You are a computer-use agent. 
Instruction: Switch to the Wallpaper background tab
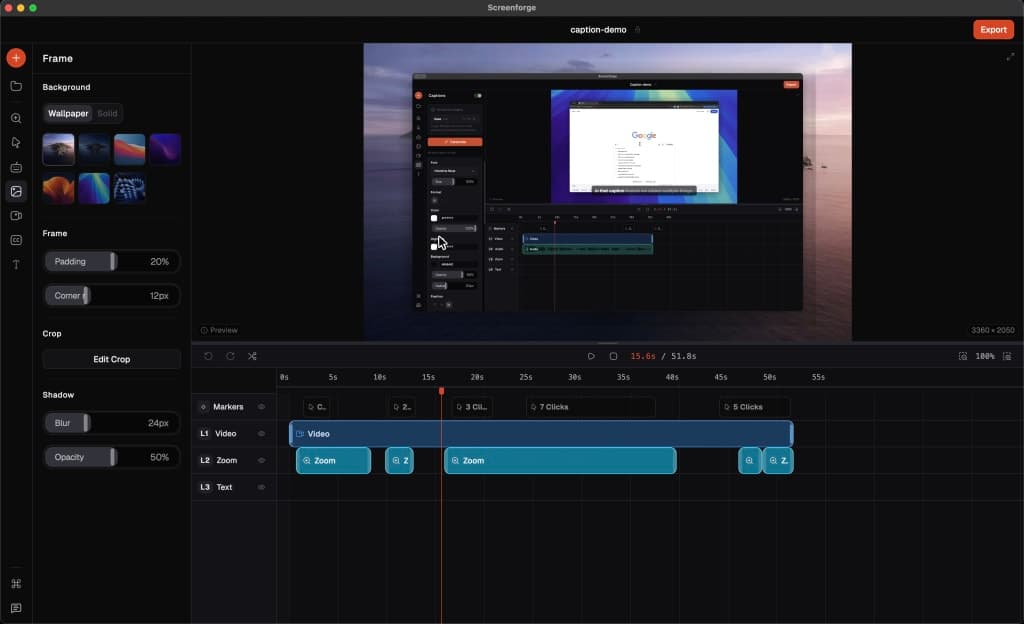coord(68,114)
